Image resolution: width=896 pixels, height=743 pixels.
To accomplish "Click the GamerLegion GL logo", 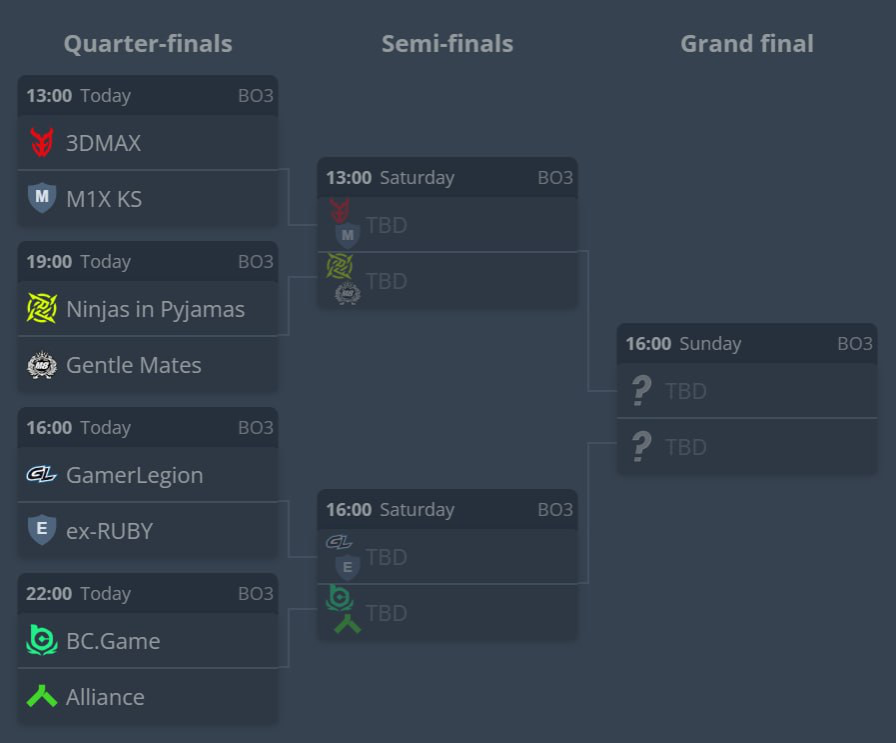I will (x=41, y=475).
